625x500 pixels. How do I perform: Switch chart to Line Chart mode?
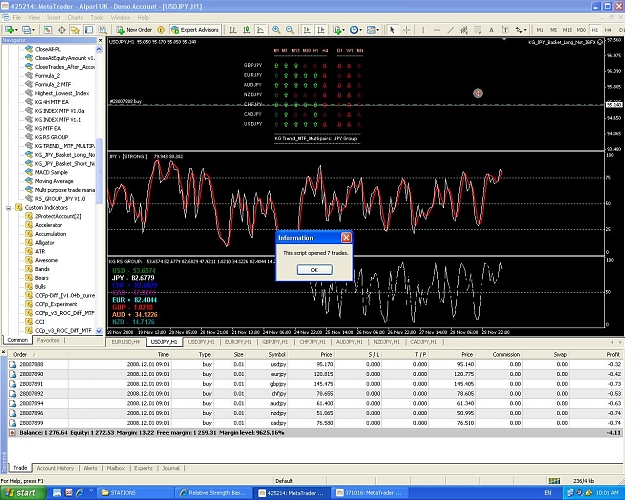tap(260, 30)
